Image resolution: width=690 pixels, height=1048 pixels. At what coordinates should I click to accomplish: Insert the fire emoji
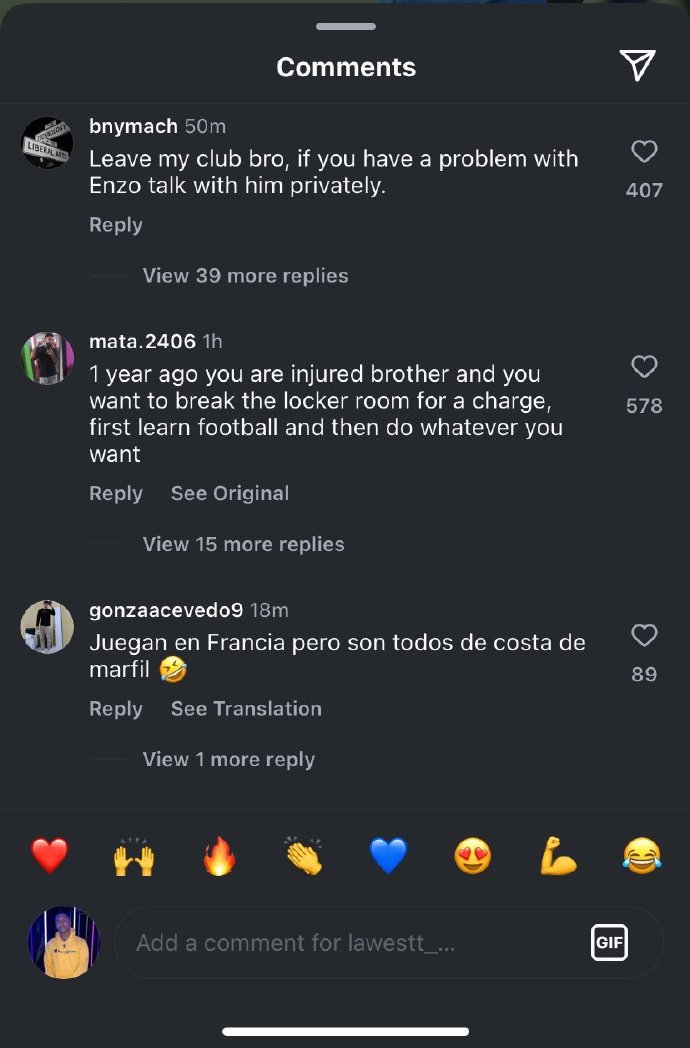click(218, 856)
